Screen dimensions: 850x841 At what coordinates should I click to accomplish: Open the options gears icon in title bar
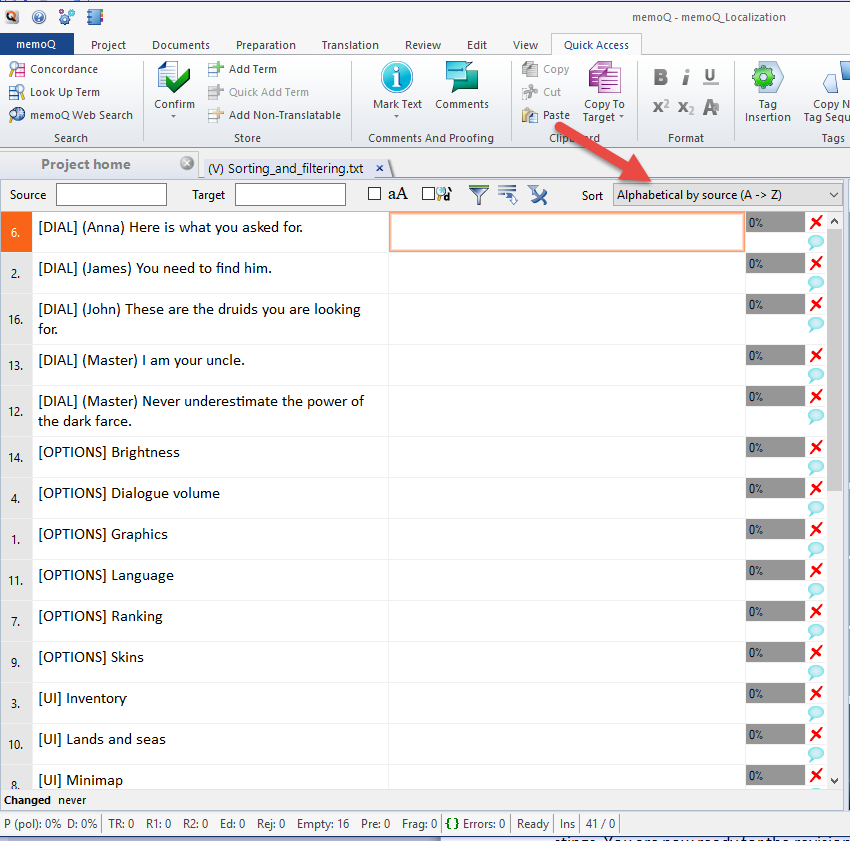pyautogui.click(x=66, y=17)
